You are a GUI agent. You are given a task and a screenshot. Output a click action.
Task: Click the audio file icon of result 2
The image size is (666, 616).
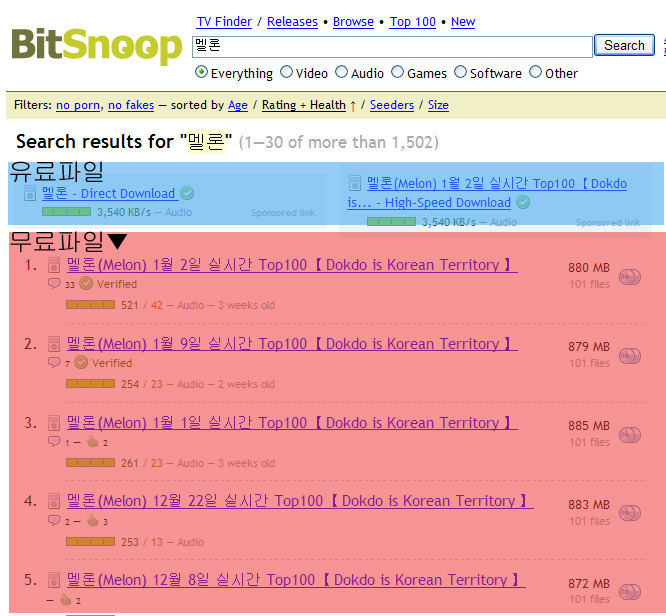(54, 344)
